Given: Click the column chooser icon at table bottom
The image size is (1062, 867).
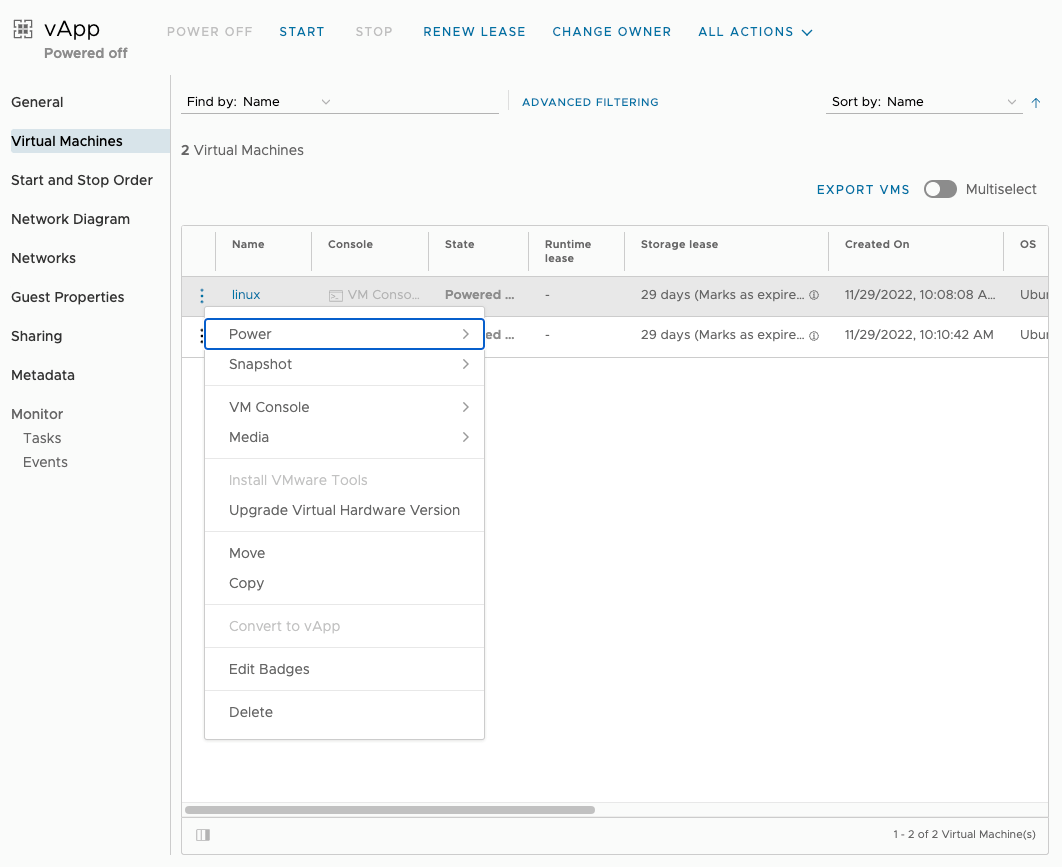Looking at the screenshot, I should coord(203,834).
